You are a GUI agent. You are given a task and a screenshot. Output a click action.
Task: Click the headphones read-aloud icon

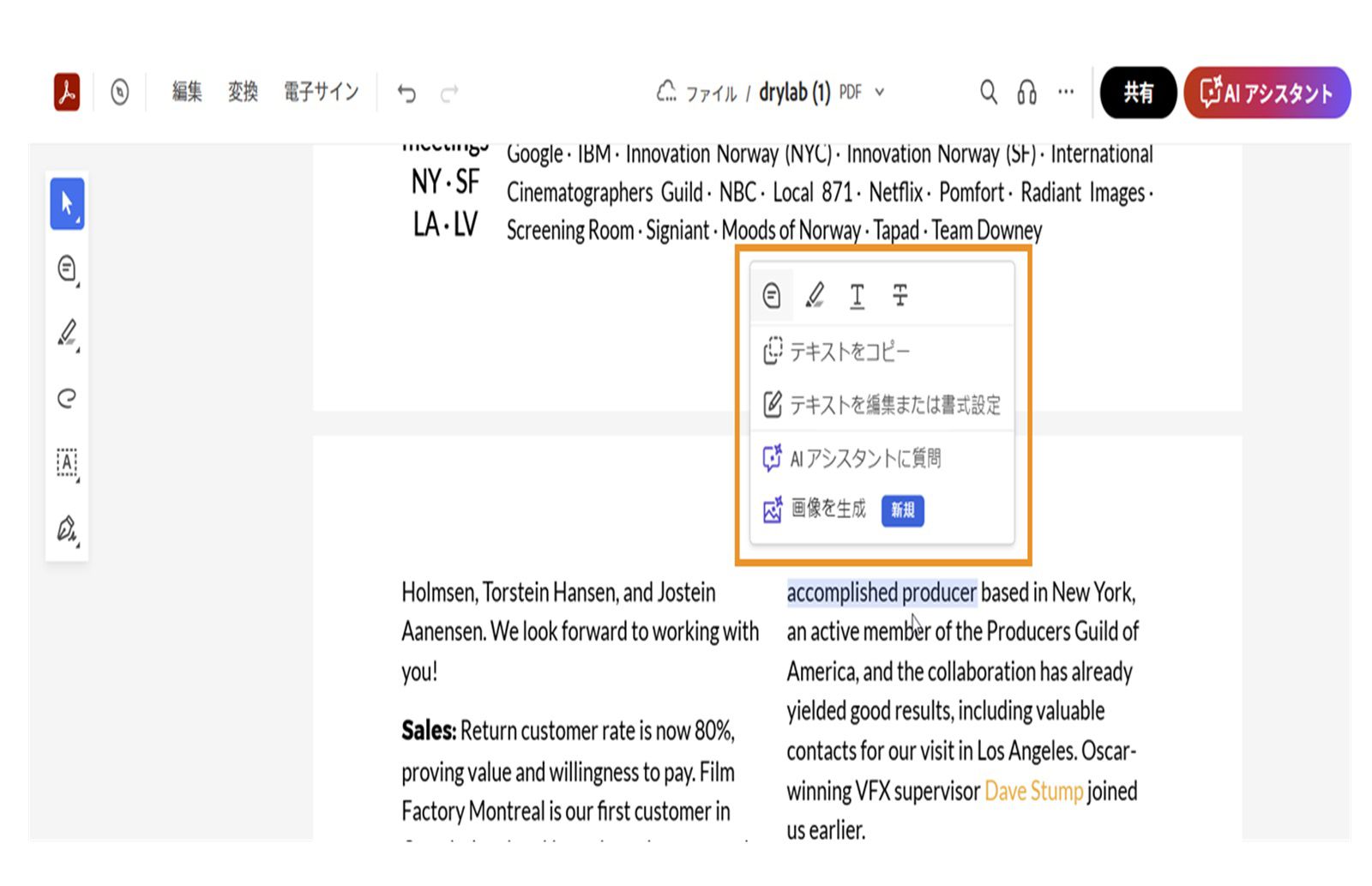pyautogui.click(x=1026, y=92)
